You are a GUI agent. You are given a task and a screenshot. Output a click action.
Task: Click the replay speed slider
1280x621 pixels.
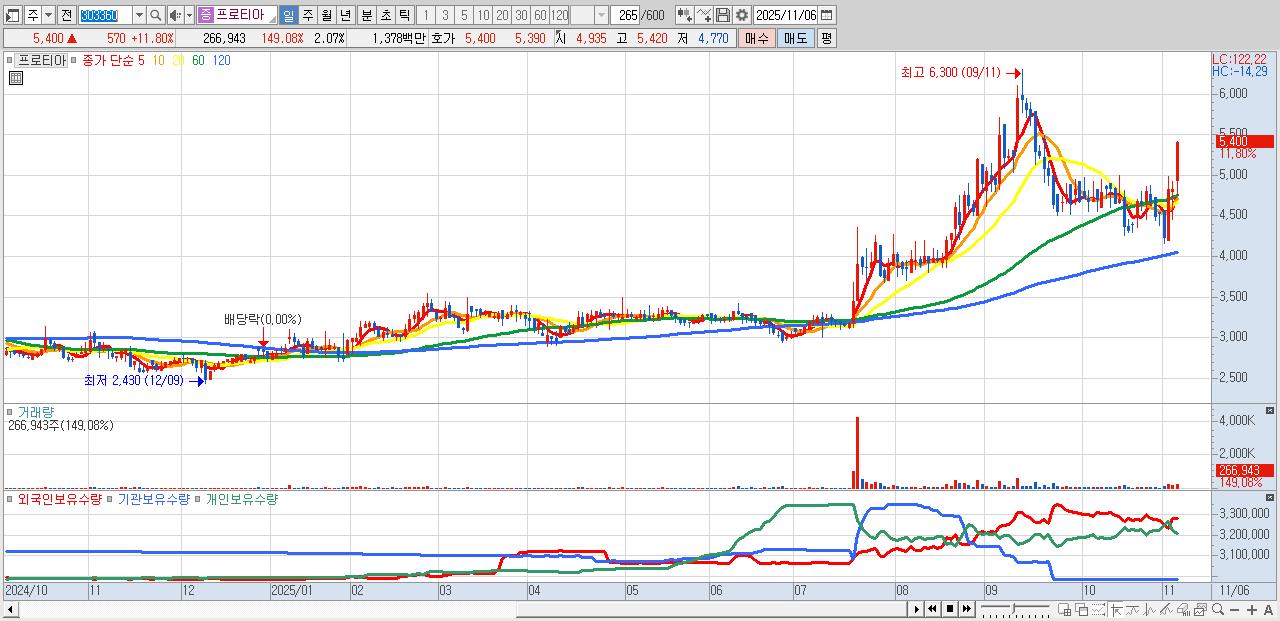(1016, 609)
